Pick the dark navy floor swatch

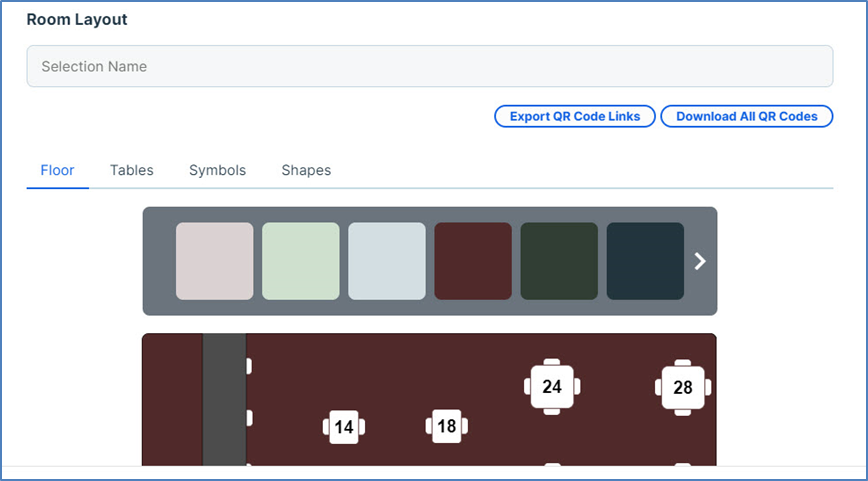tap(645, 261)
